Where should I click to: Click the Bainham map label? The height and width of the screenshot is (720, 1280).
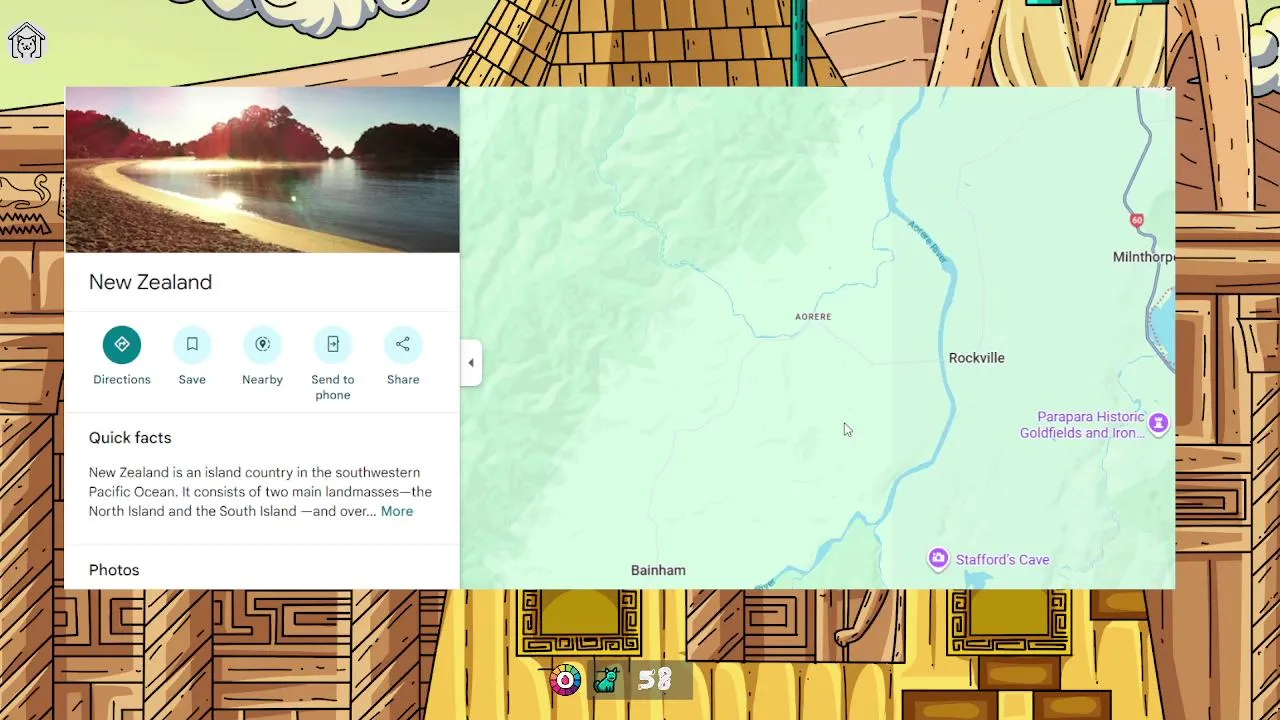click(x=658, y=570)
